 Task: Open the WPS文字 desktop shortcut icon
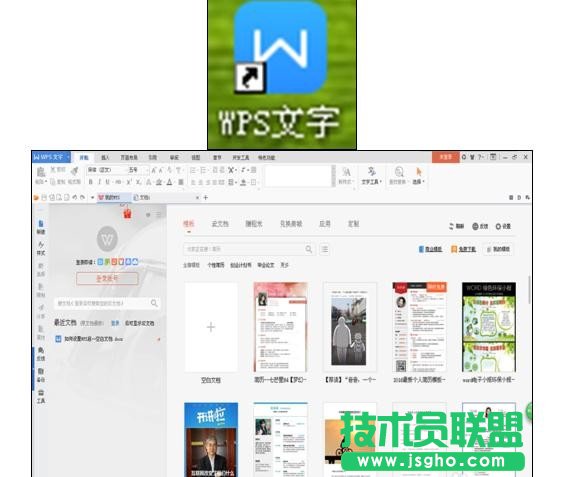[281, 47]
